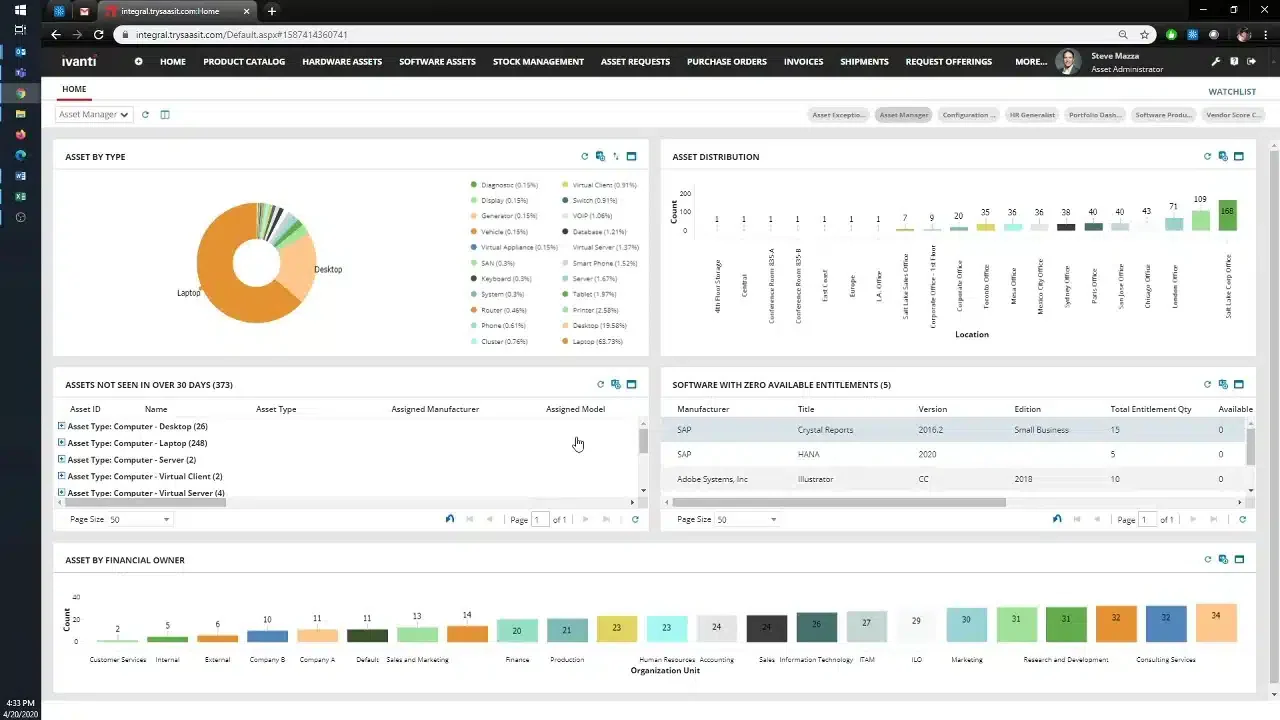Image resolution: width=1280 pixels, height=720 pixels.
Task: Maximize the Software Zero Entitlements widget
Action: tap(1239, 384)
